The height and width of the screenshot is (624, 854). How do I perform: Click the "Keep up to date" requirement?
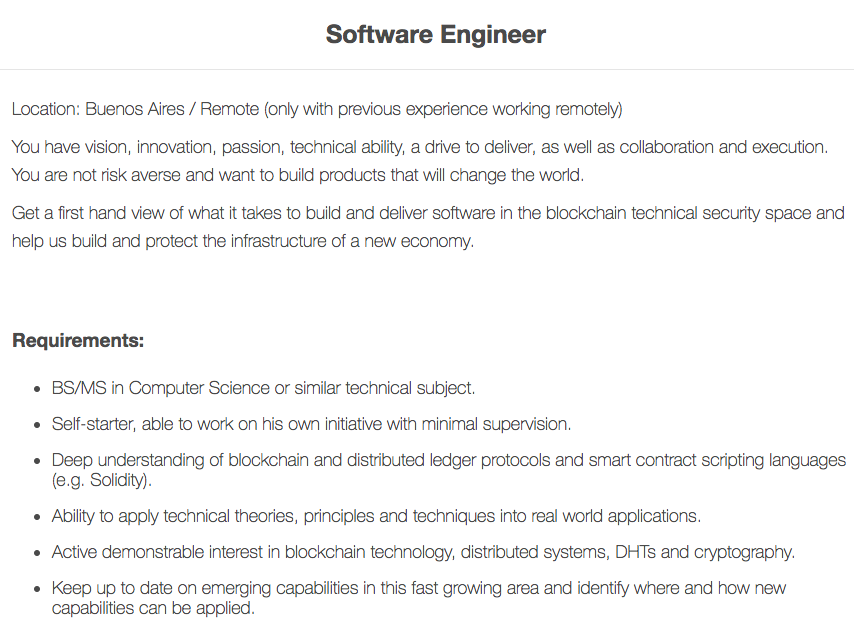(x=419, y=588)
